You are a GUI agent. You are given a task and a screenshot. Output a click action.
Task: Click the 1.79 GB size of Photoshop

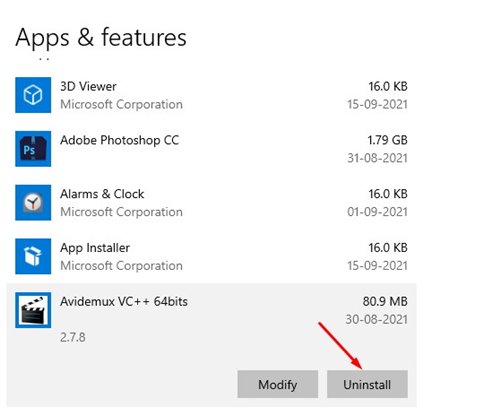[387, 140]
